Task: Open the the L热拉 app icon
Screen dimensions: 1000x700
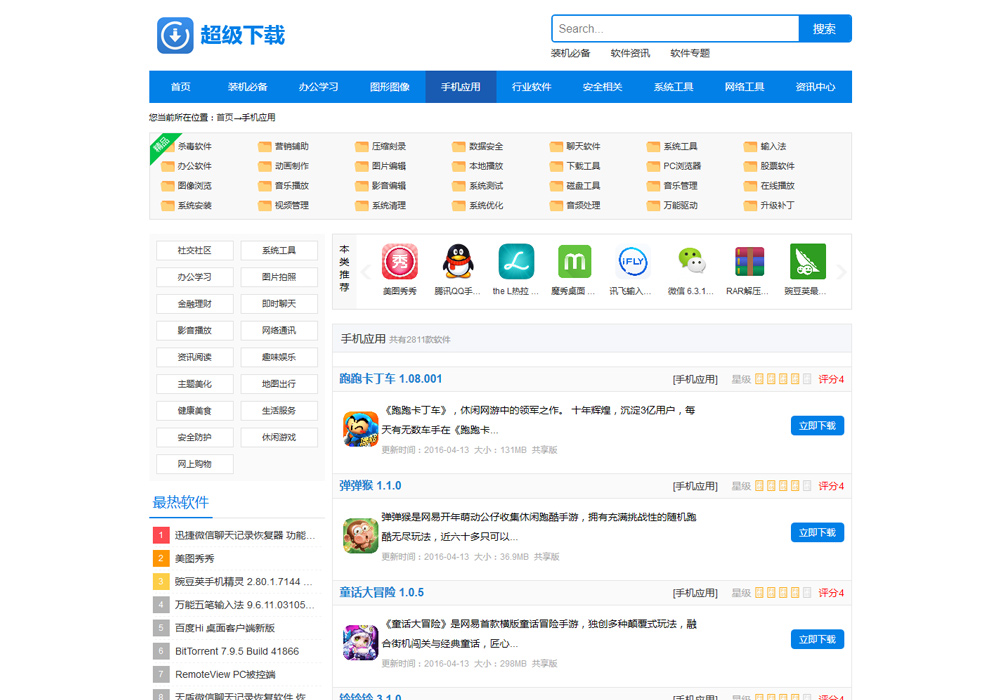Action: [516, 261]
